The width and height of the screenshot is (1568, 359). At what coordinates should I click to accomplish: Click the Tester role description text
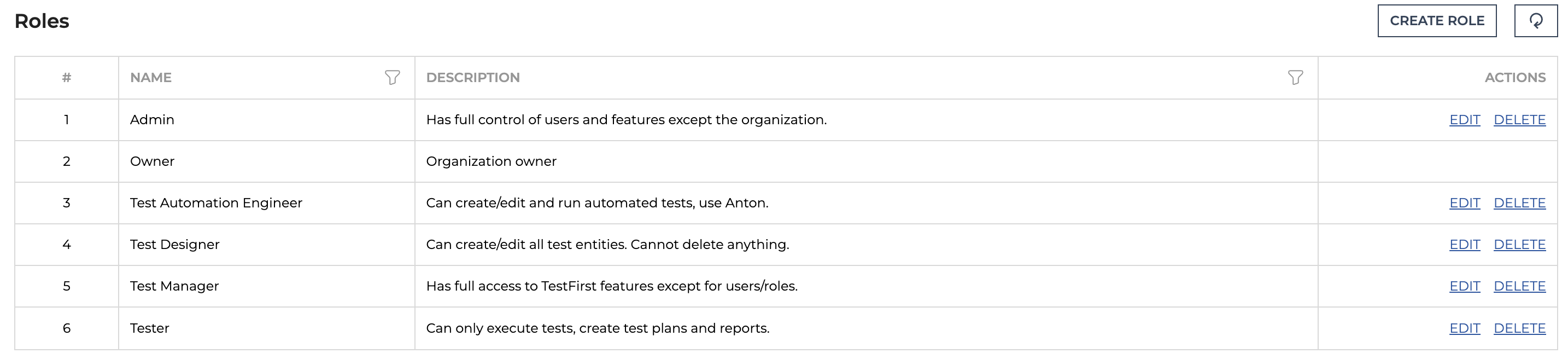pos(598,328)
